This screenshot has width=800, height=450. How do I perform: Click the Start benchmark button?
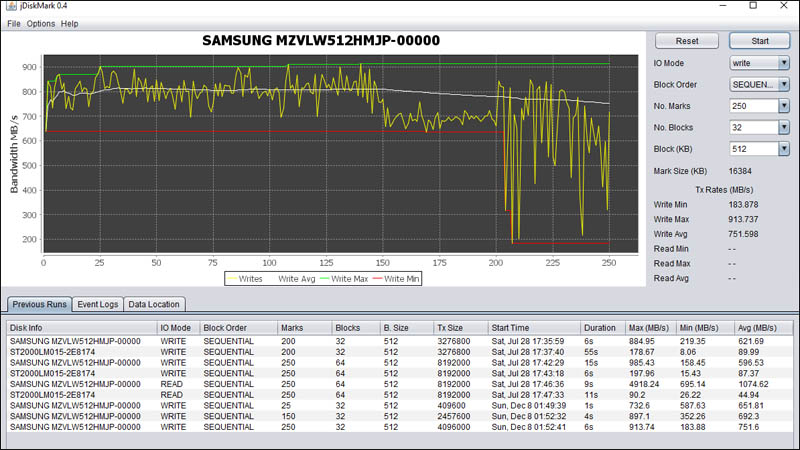tap(759, 41)
